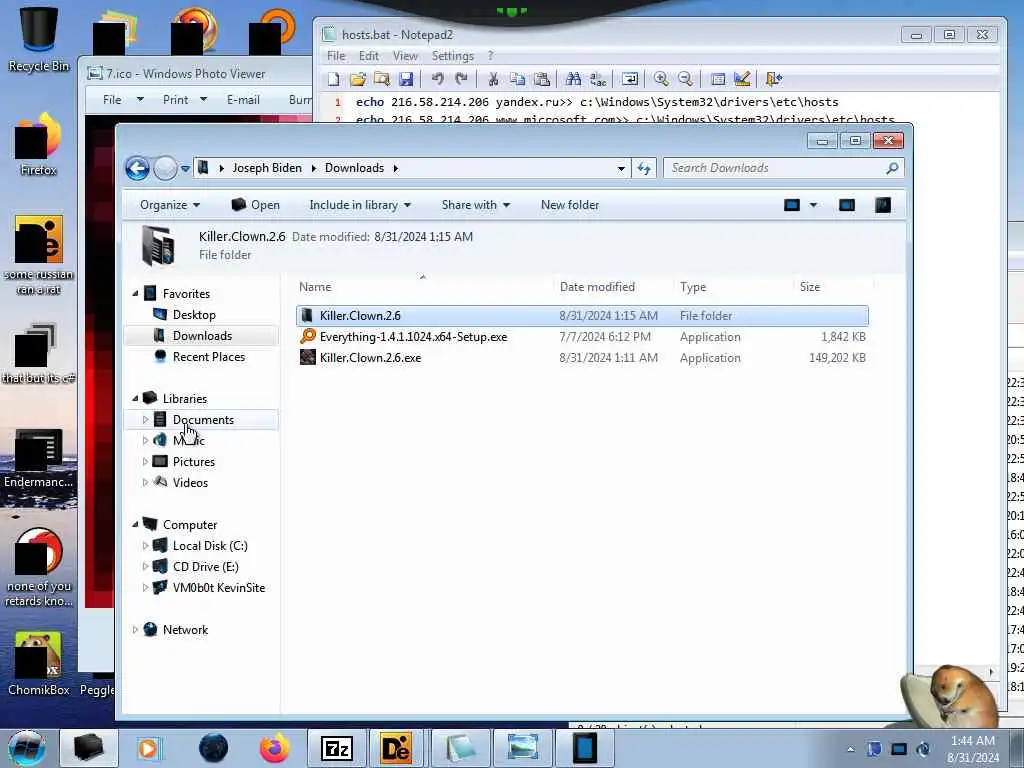Image resolution: width=1024 pixels, height=768 pixels.
Task: Open recent pages dropdown beside forward button
Action: (185, 168)
